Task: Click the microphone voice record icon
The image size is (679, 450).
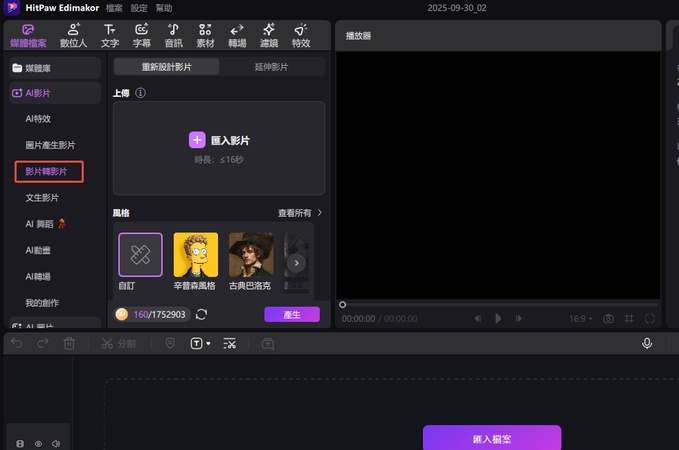Action: tap(647, 343)
